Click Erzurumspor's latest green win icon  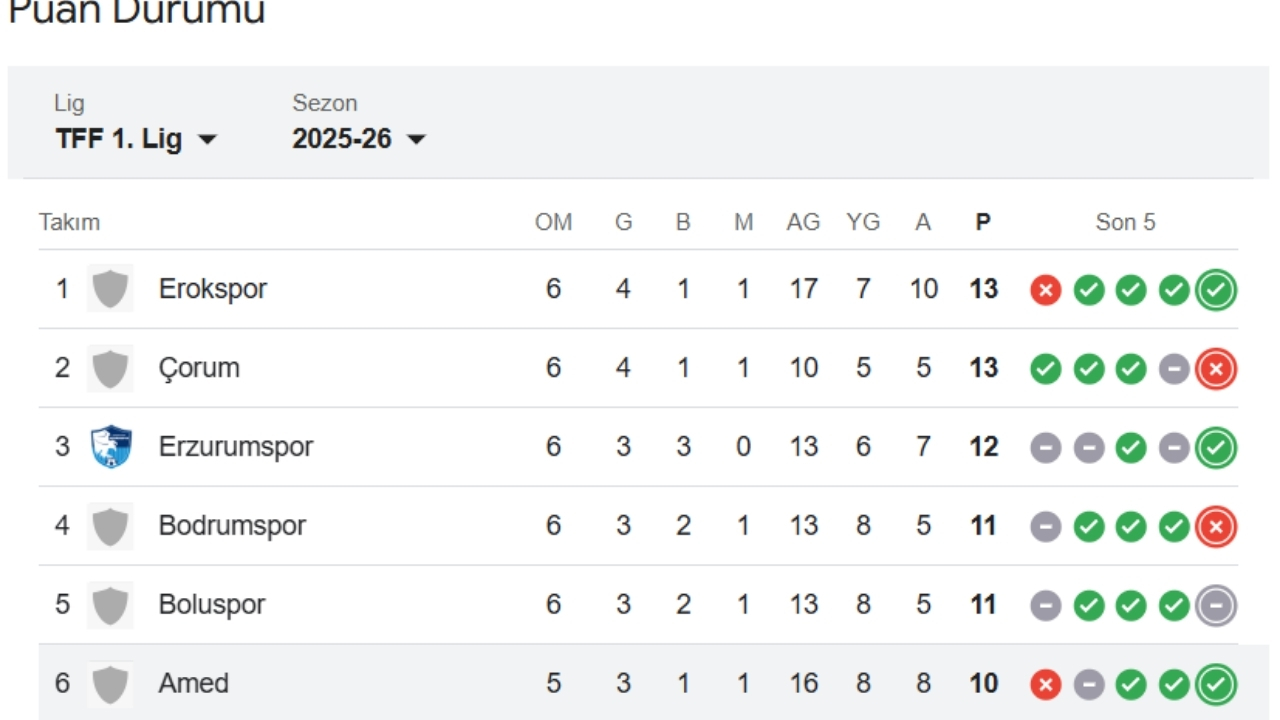1216,448
